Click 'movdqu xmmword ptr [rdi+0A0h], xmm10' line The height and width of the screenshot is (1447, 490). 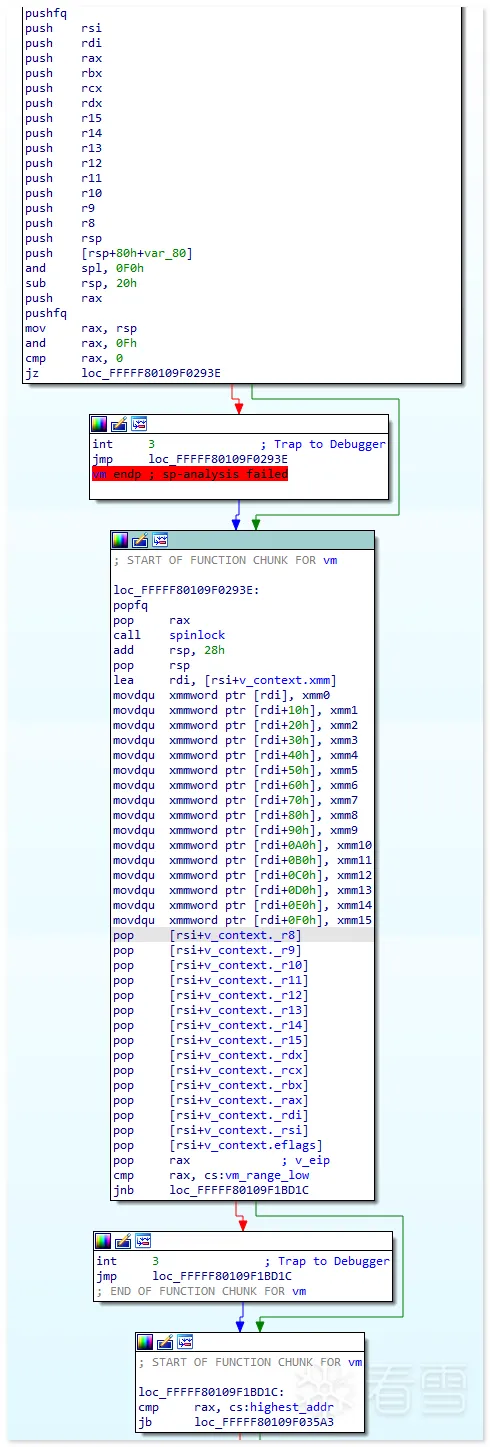243,845
